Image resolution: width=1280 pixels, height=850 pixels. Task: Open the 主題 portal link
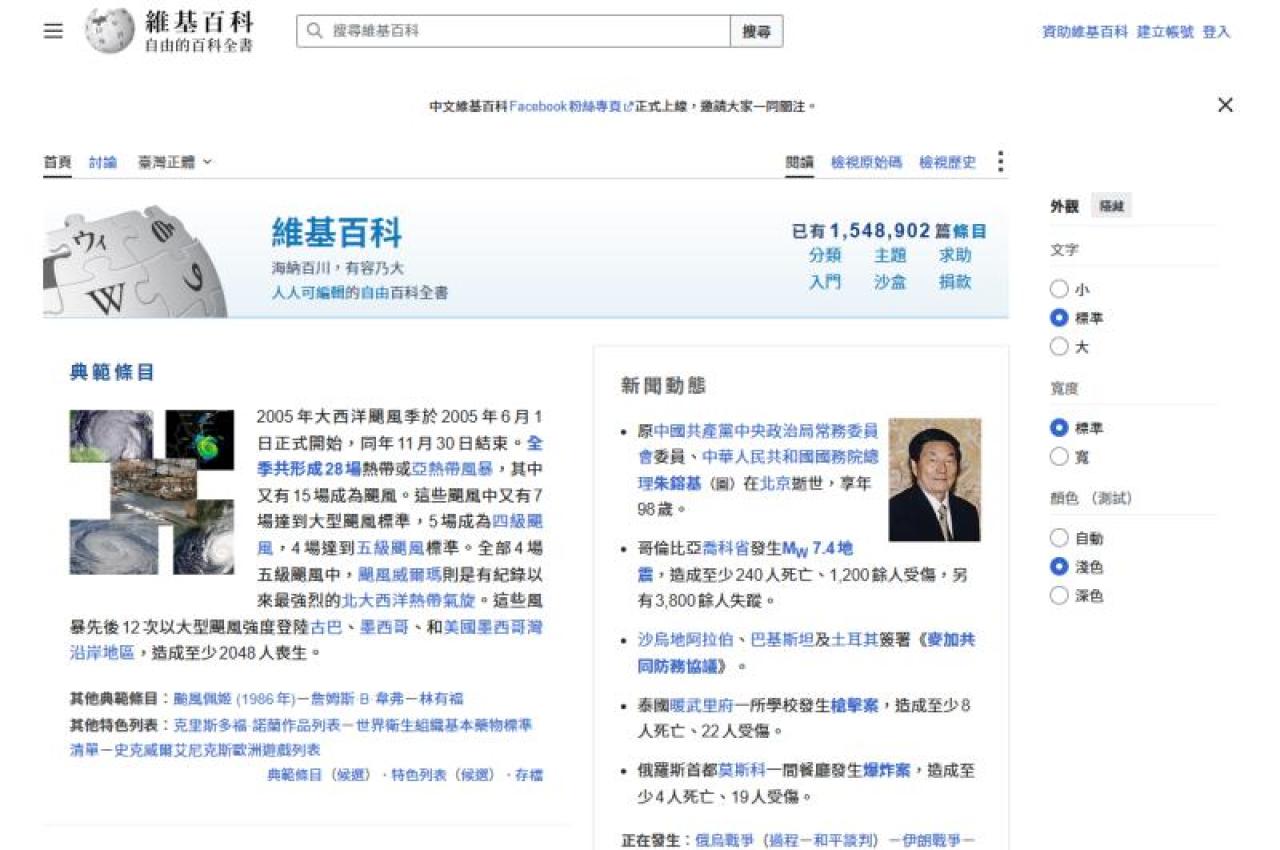coord(890,255)
